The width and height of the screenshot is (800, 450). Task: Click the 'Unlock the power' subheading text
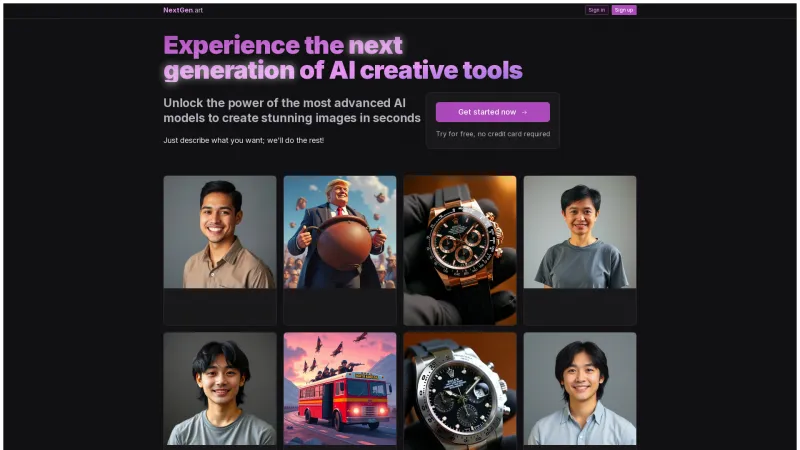292,110
